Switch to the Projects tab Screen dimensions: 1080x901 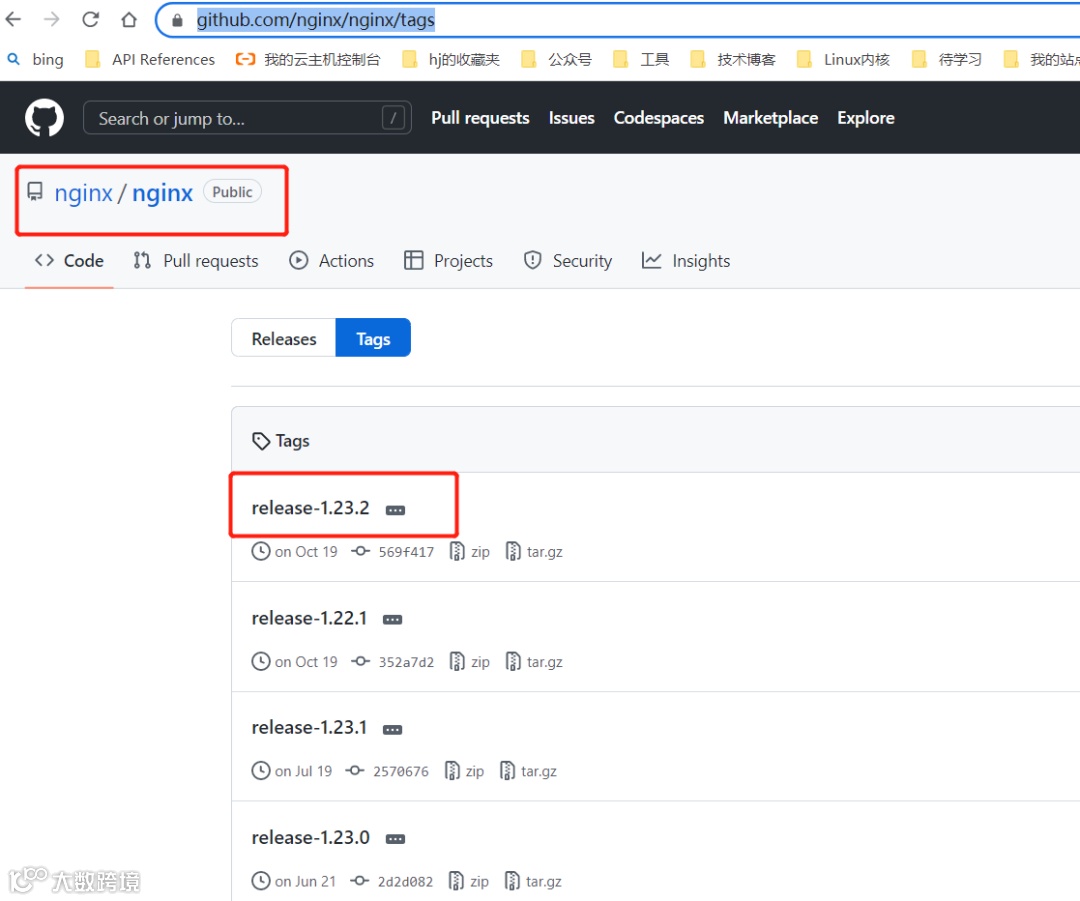pyautogui.click(x=448, y=261)
